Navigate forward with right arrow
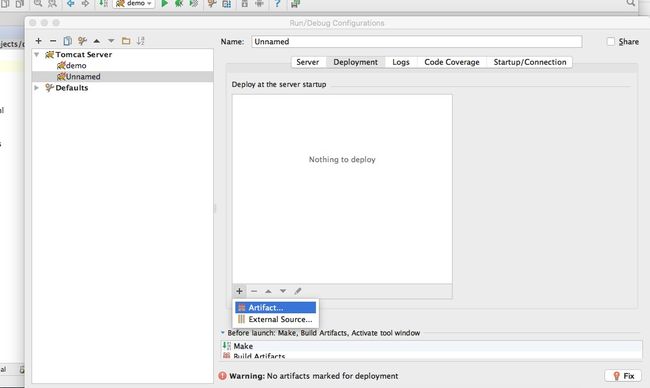 (85, 3)
